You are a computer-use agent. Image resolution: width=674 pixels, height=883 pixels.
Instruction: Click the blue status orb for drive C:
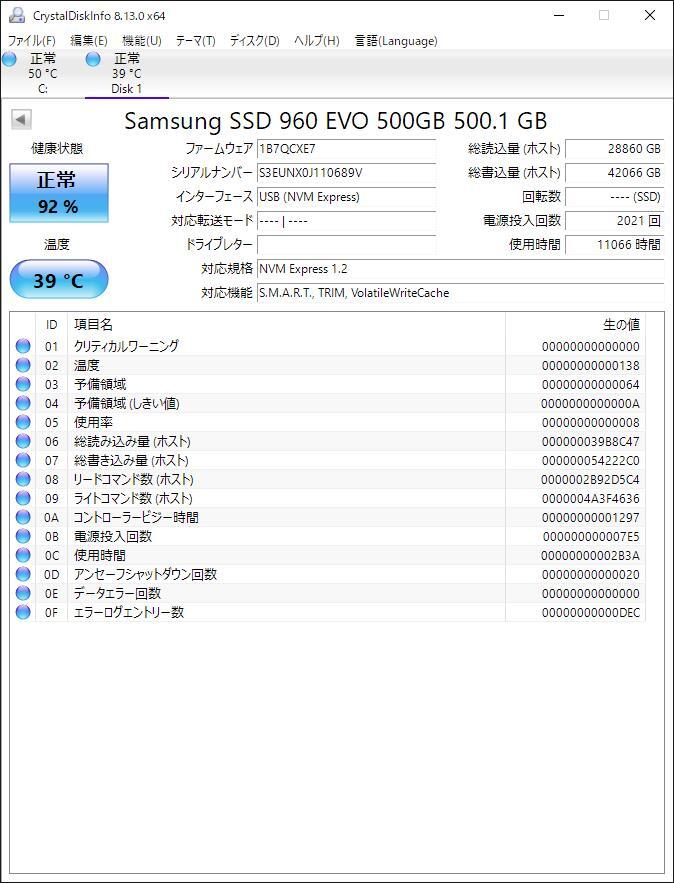coord(9,59)
